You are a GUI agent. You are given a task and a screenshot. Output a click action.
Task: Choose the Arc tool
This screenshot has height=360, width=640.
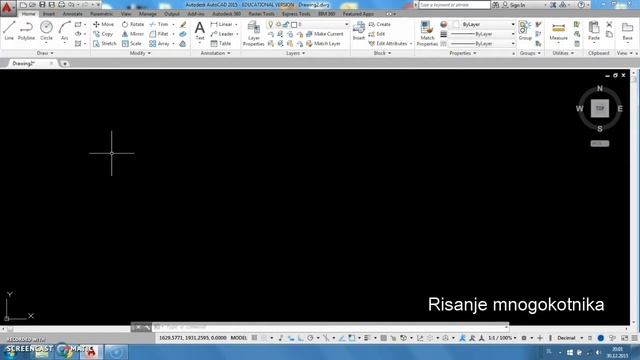click(64, 31)
